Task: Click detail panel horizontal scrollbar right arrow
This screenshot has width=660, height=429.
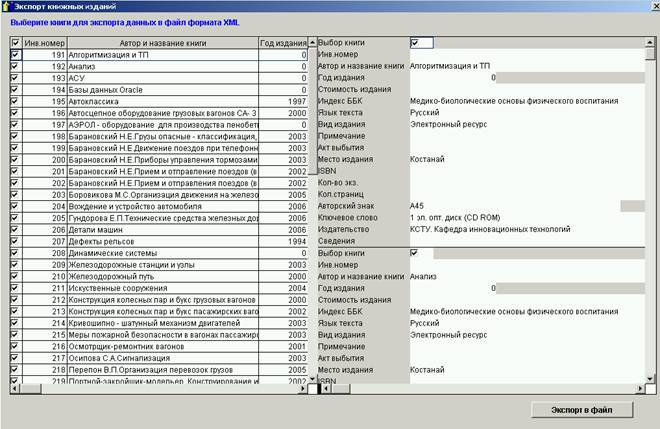Action: [640, 389]
